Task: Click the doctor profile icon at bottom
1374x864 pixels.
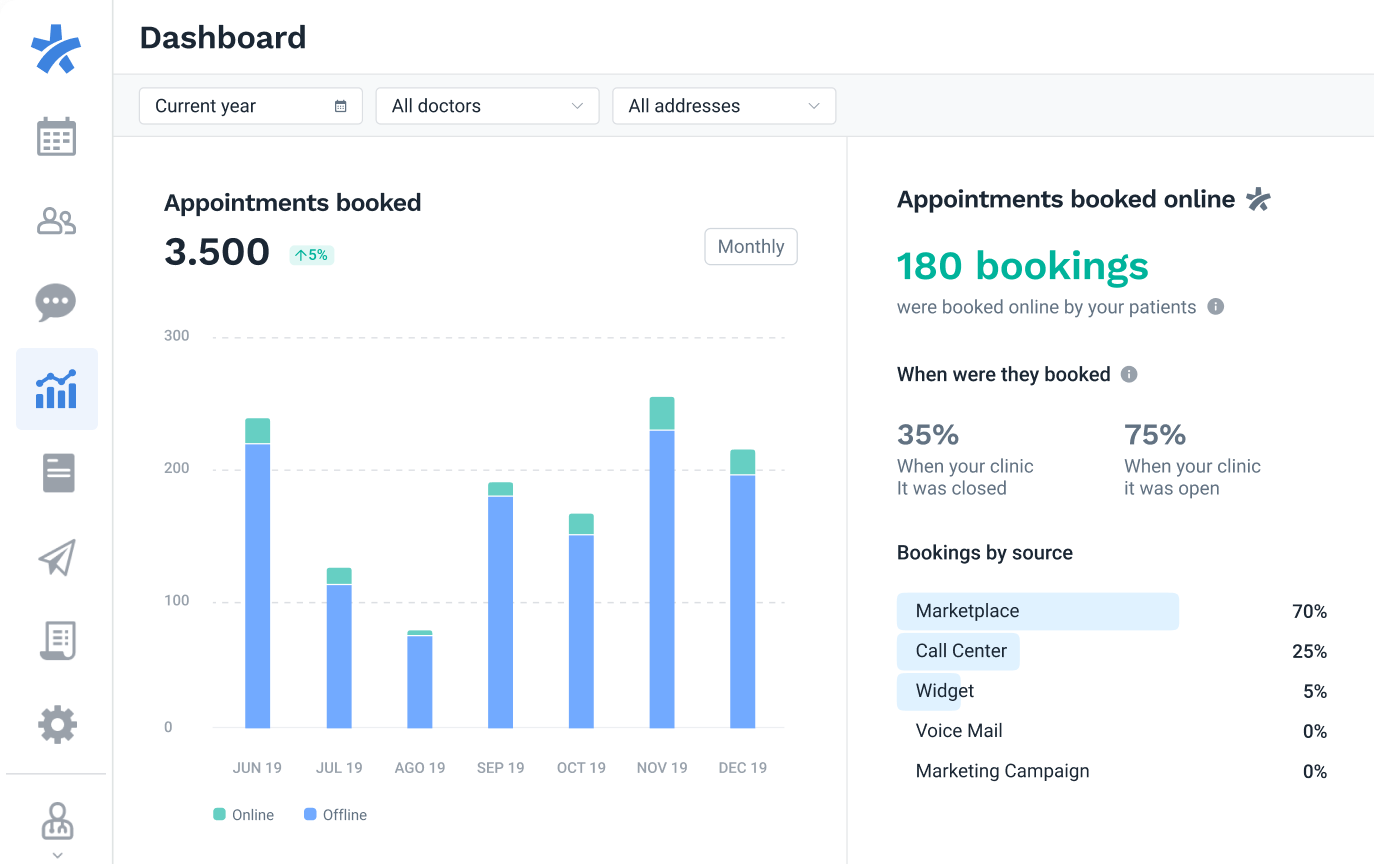Action: click(x=57, y=821)
